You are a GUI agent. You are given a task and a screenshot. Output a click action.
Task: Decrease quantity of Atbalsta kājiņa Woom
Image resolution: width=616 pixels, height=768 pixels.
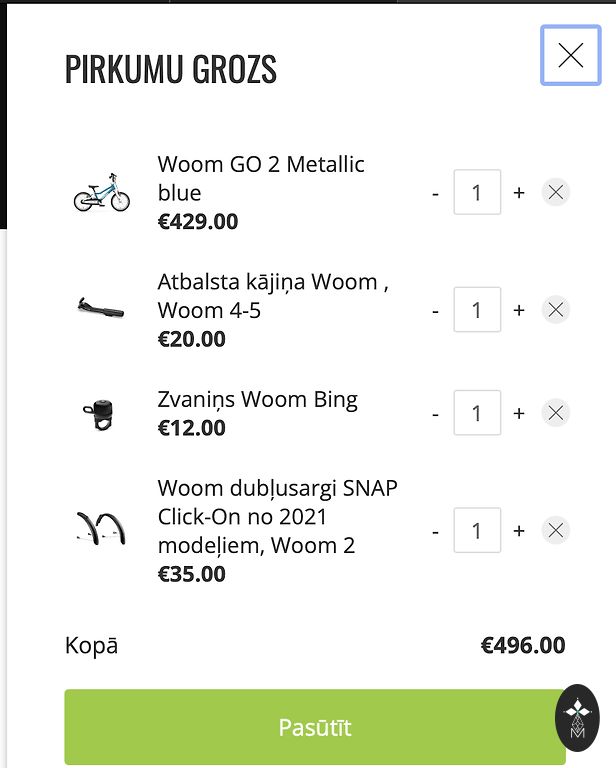436,310
